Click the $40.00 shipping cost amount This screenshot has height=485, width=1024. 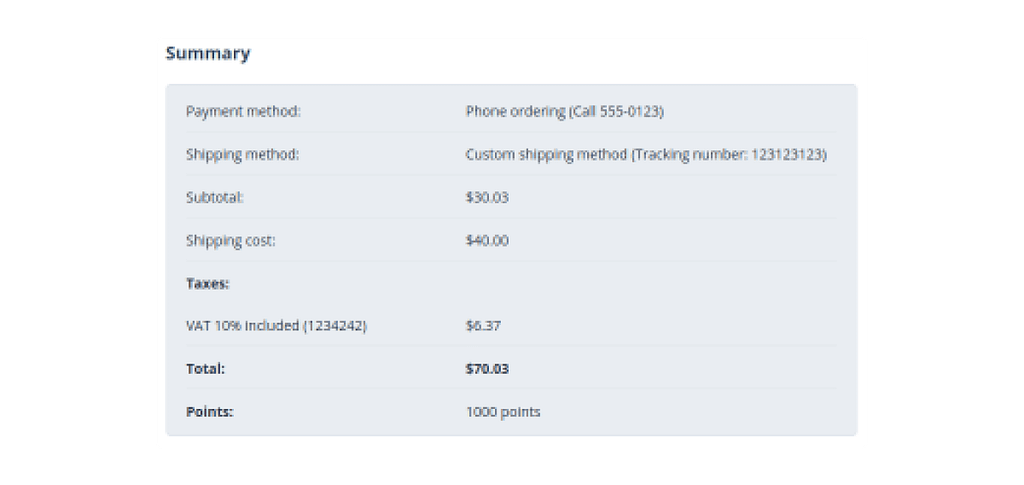point(487,241)
